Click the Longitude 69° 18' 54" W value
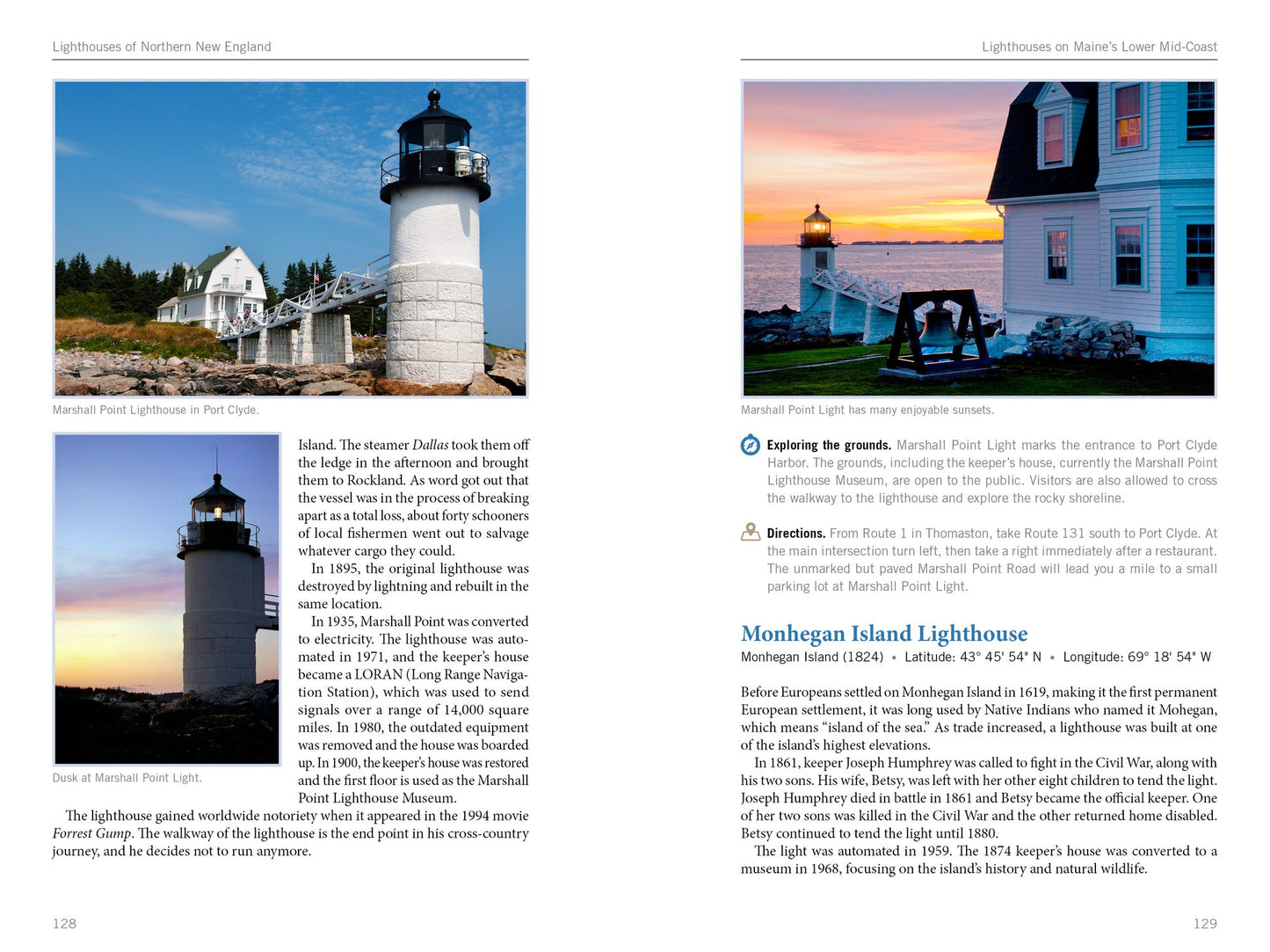Image resolution: width=1270 pixels, height=952 pixels. point(1137,657)
